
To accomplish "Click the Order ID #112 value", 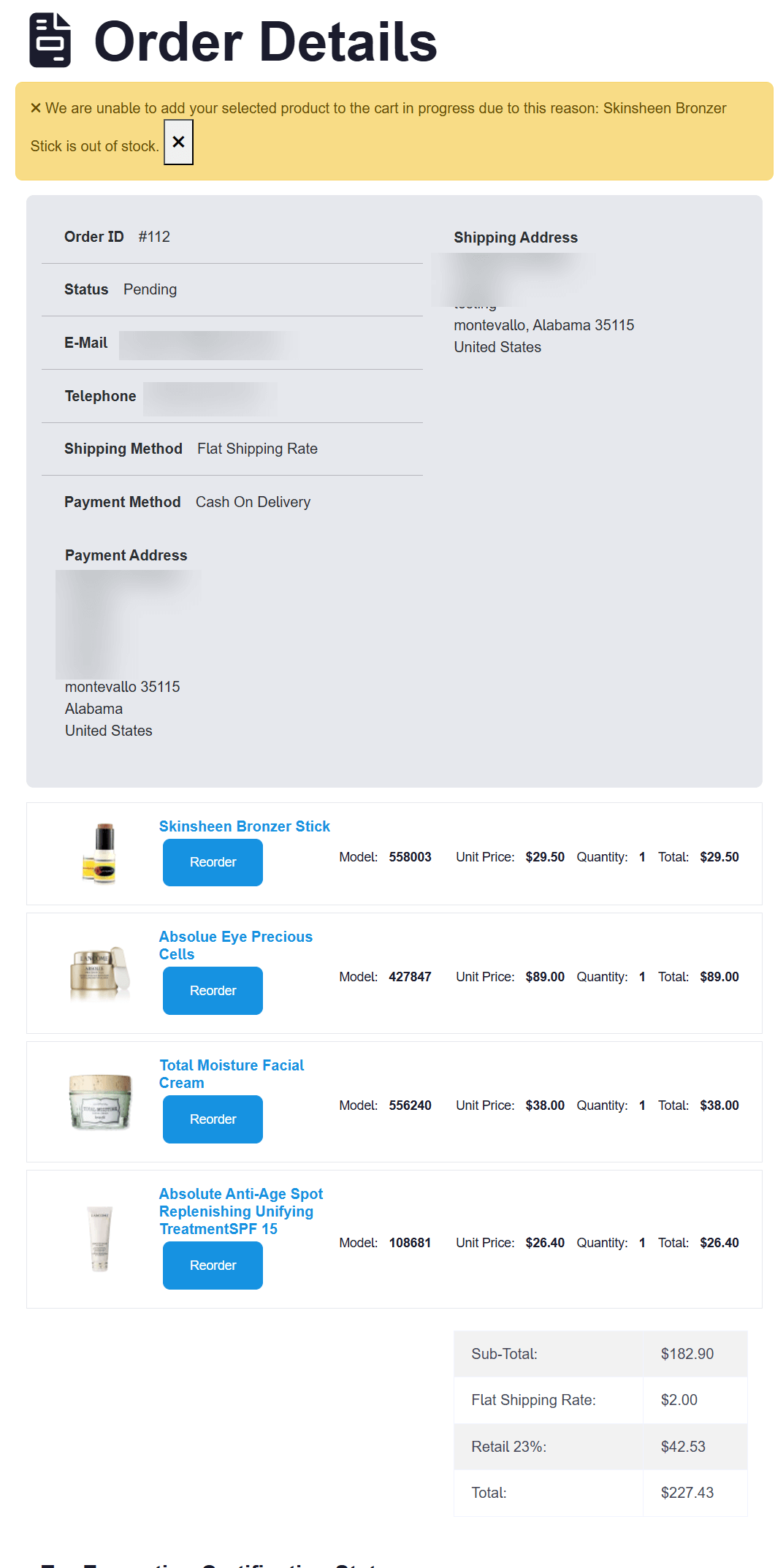I will (154, 237).
